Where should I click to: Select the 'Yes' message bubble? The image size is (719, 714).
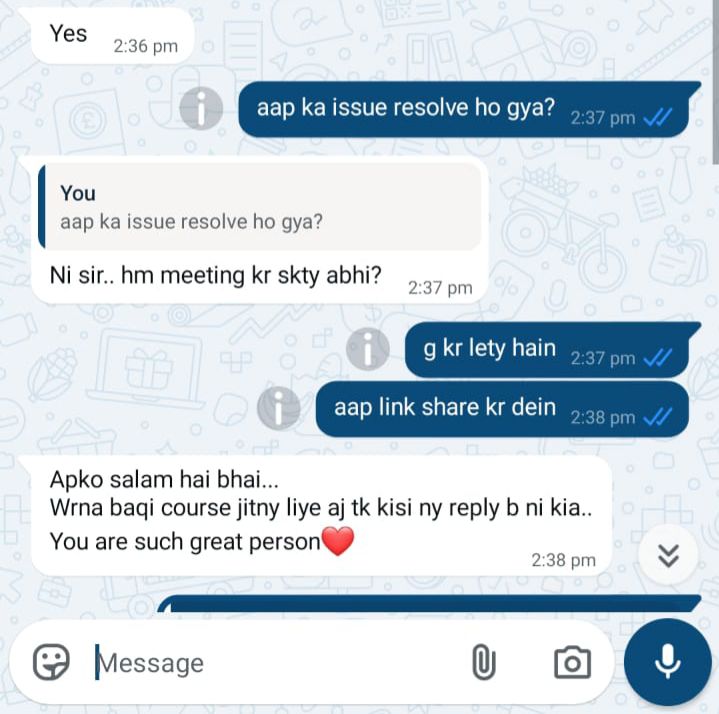[112, 37]
